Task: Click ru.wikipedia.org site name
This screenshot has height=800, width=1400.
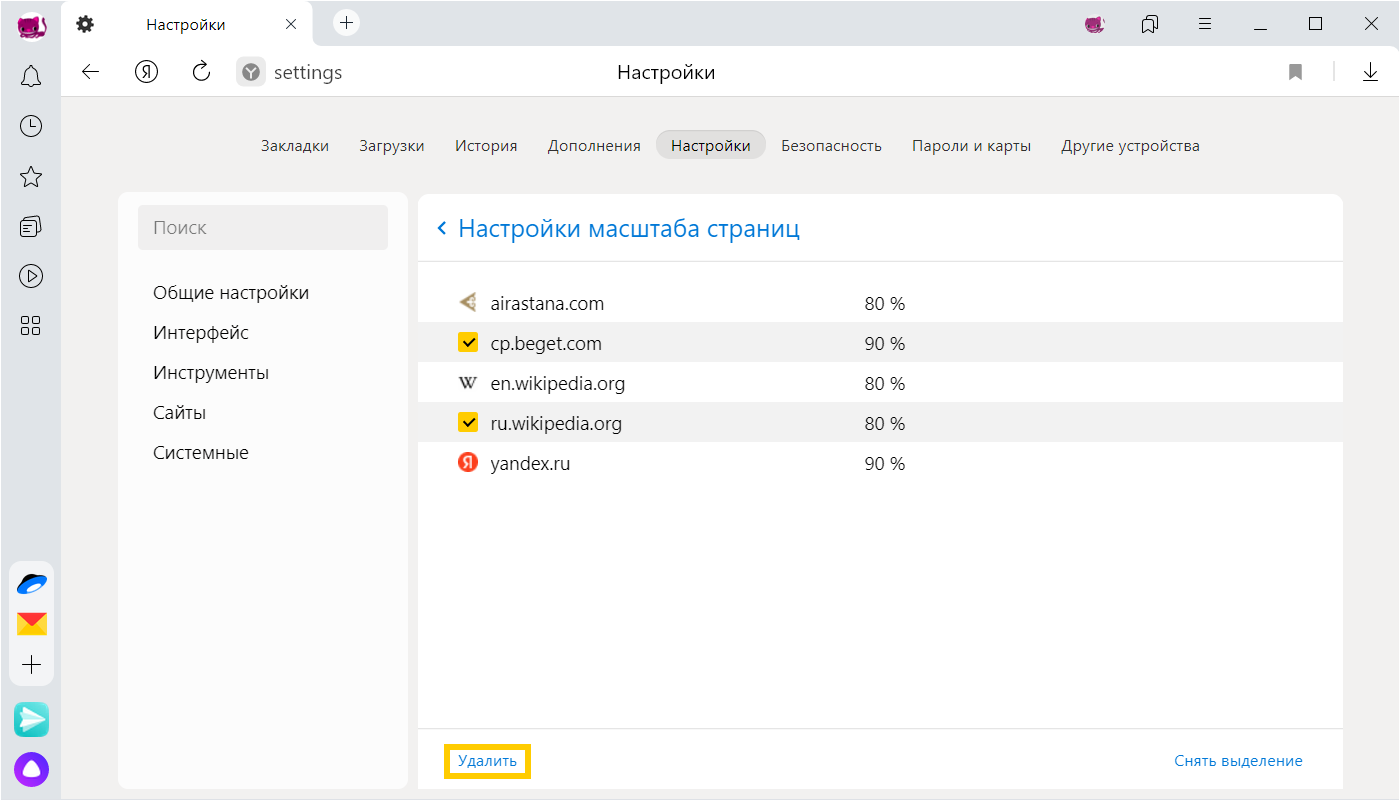Action: 556,423
